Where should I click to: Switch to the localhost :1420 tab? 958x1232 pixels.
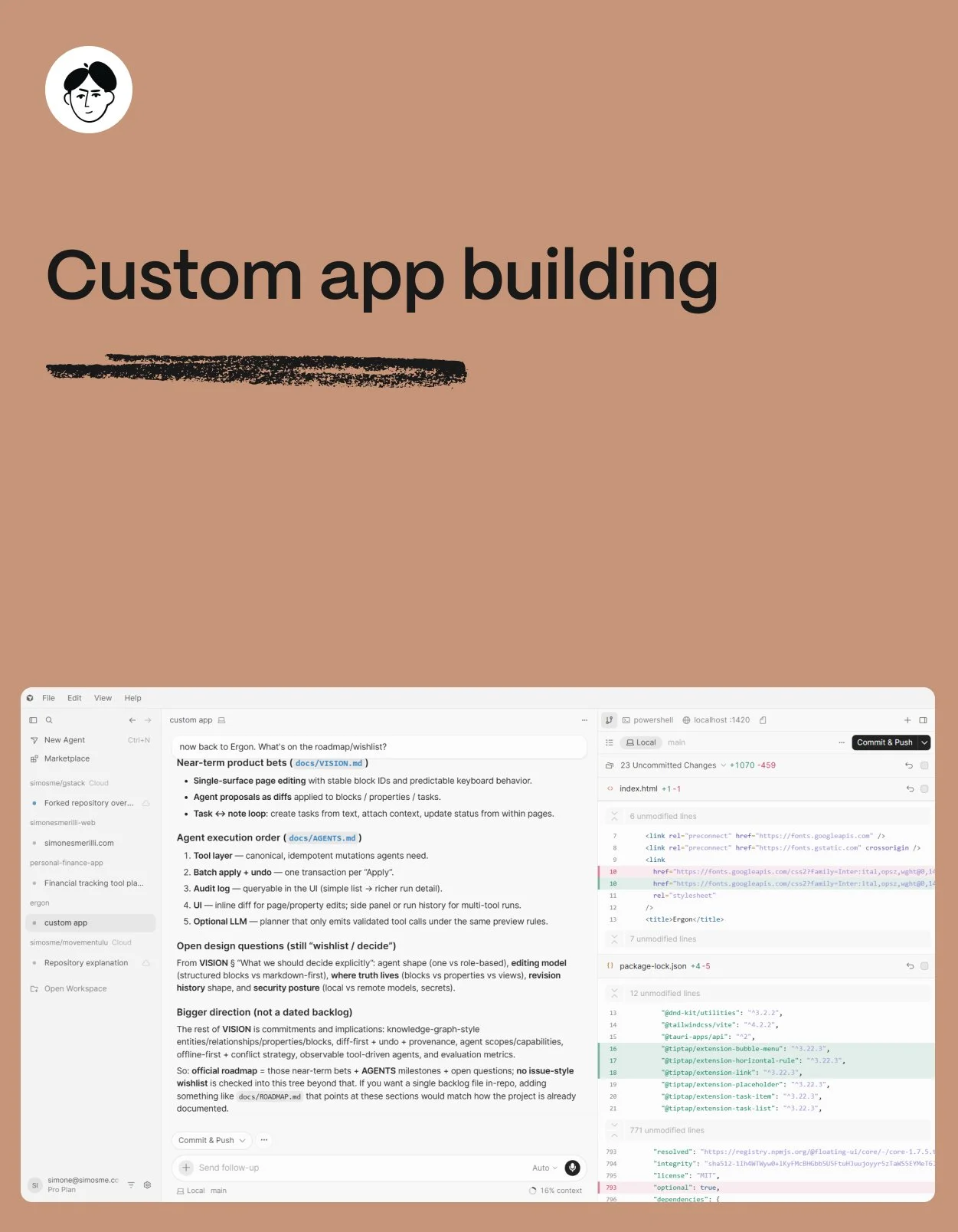point(716,720)
